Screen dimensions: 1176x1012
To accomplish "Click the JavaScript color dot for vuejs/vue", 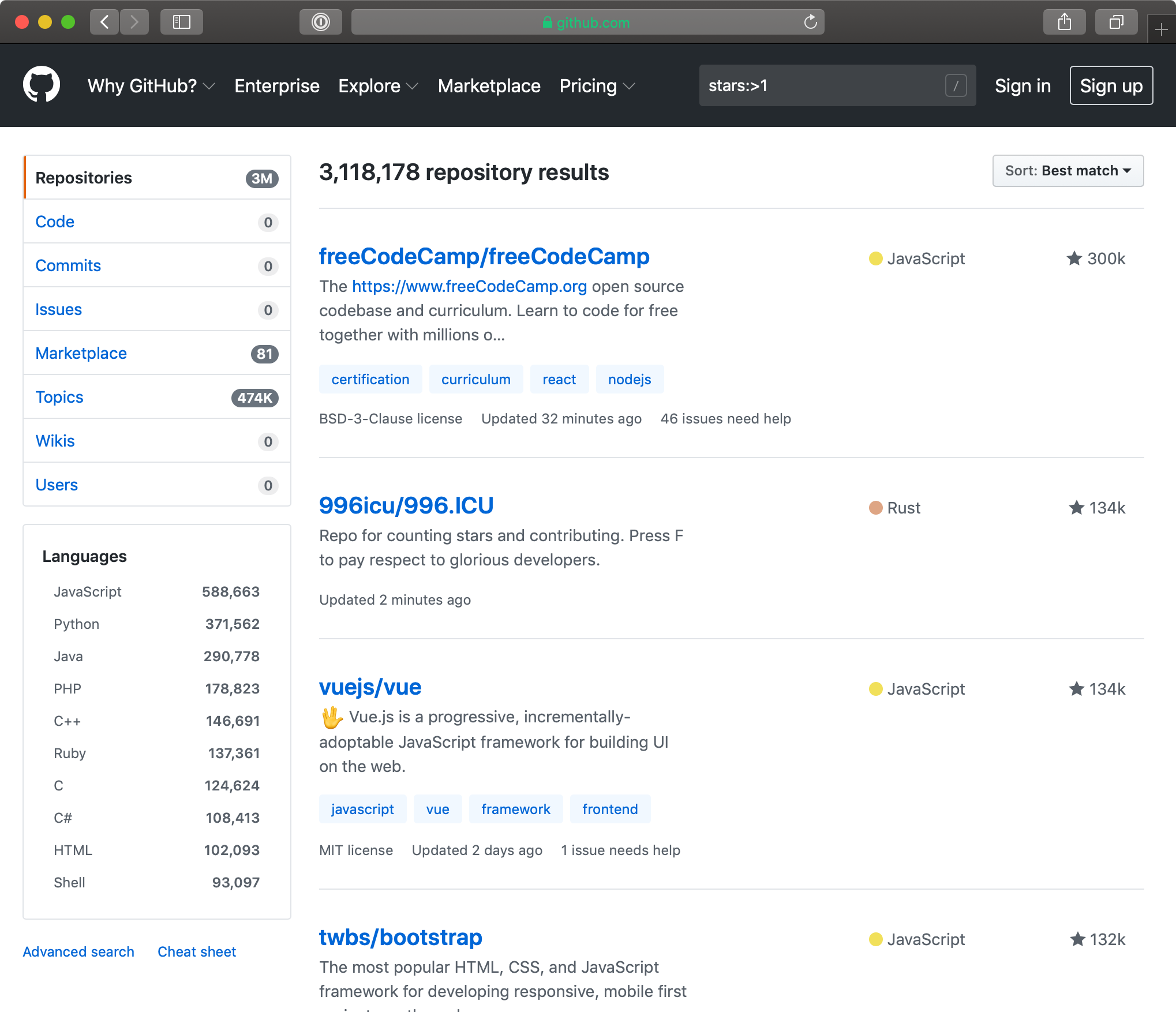I will click(875, 688).
